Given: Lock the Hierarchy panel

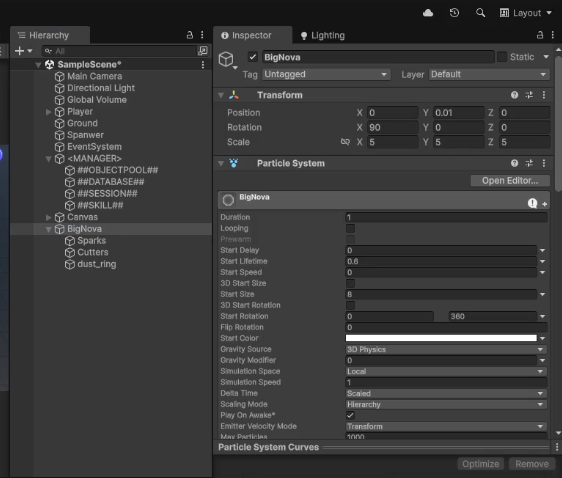Looking at the screenshot, I should [190, 35].
